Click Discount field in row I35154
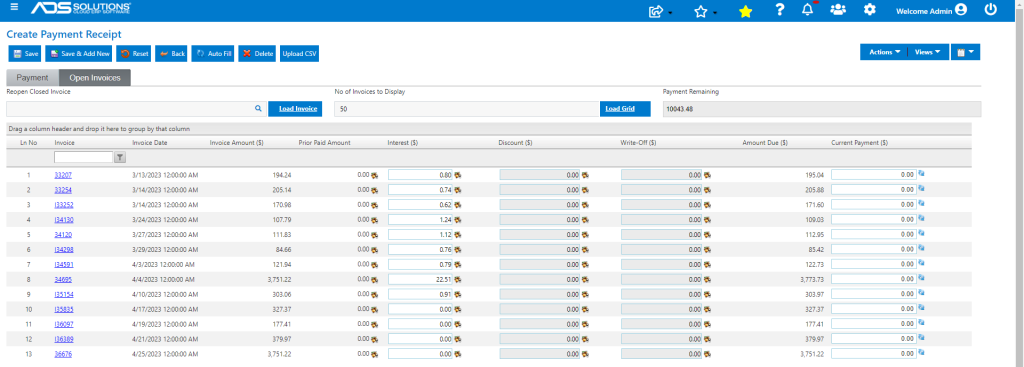The width and height of the screenshot is (1024, 367). click(539, 295)
